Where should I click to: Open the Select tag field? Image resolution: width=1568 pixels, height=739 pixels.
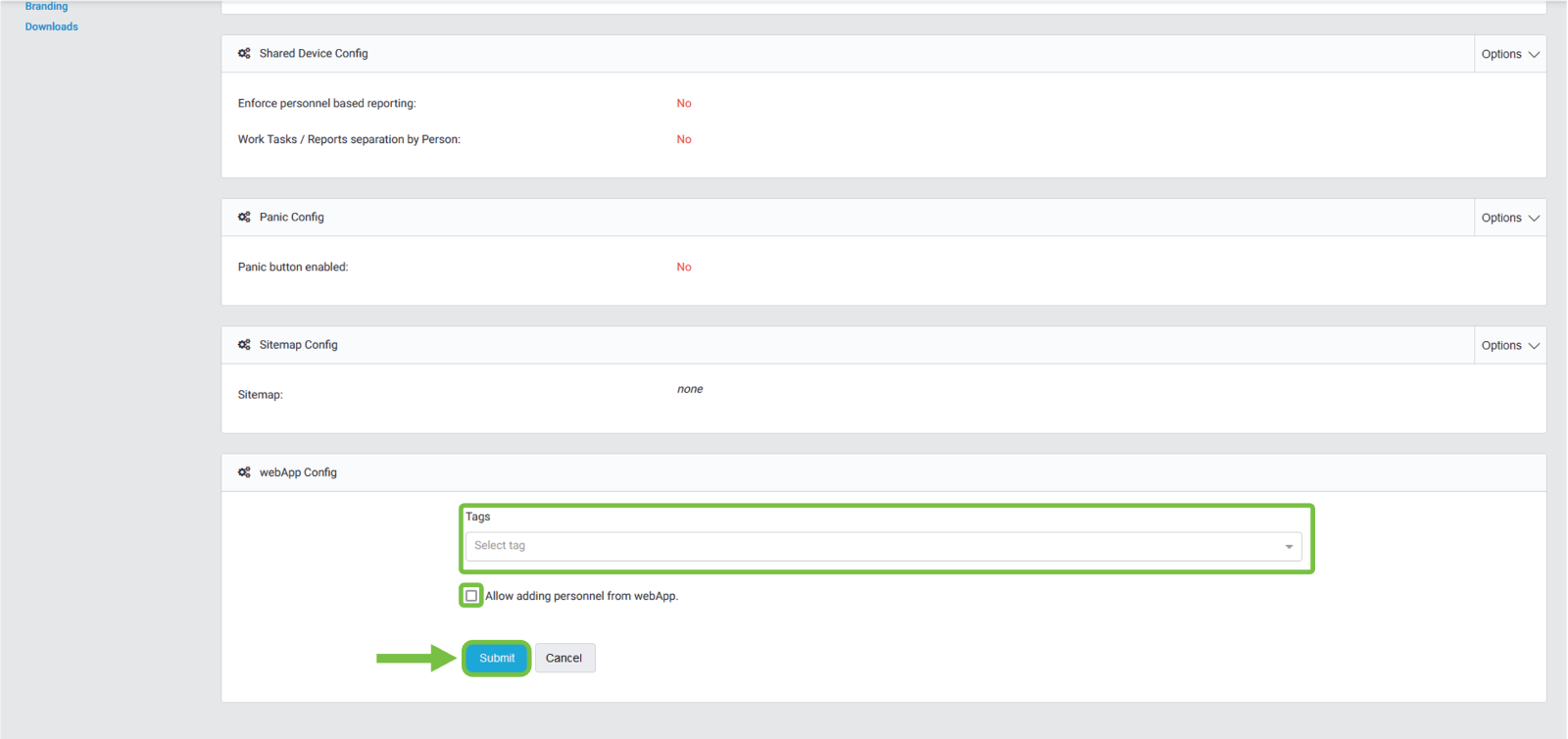click(x=872, y=546)
